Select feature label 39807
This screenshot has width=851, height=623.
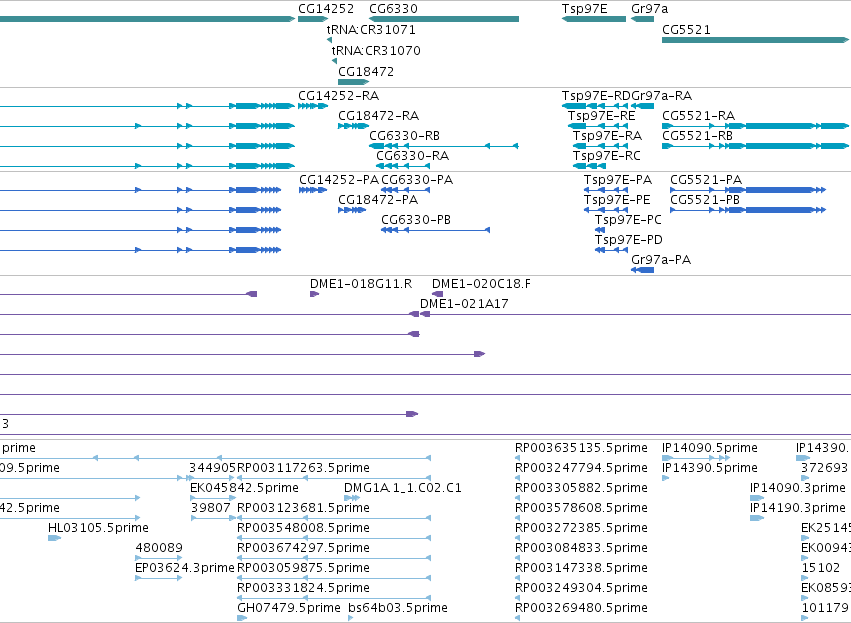[x=211, y=508]
